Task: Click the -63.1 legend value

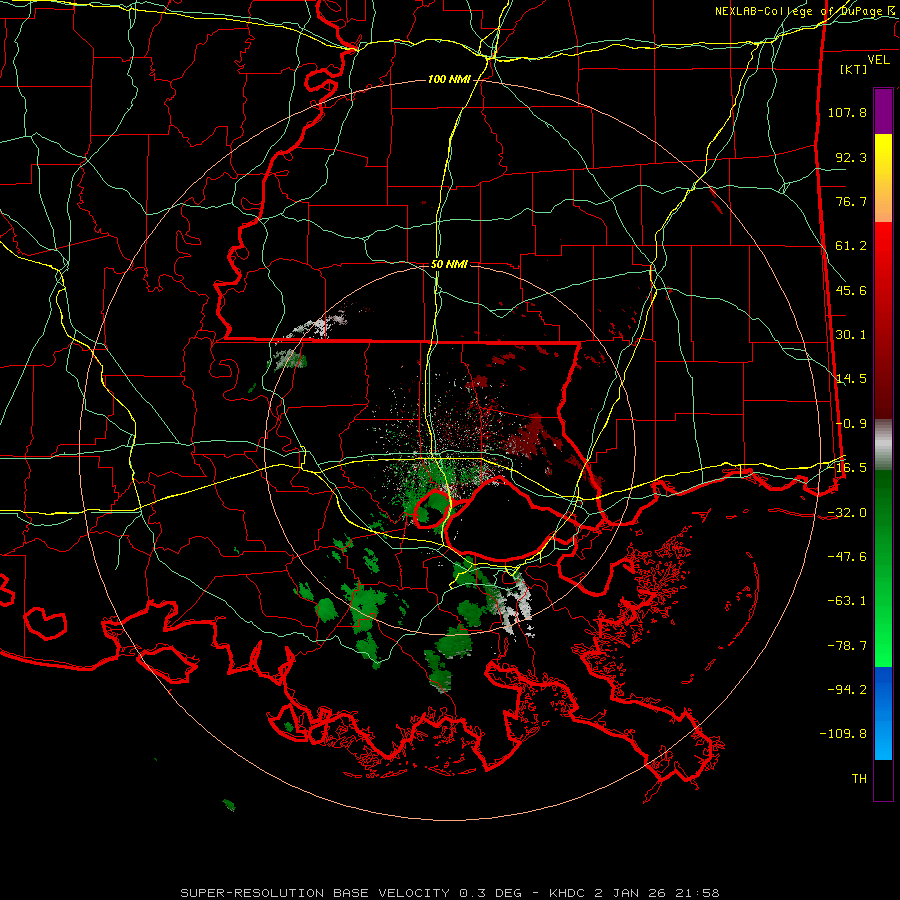Action: pyautogui.click(x=847, y=601)
